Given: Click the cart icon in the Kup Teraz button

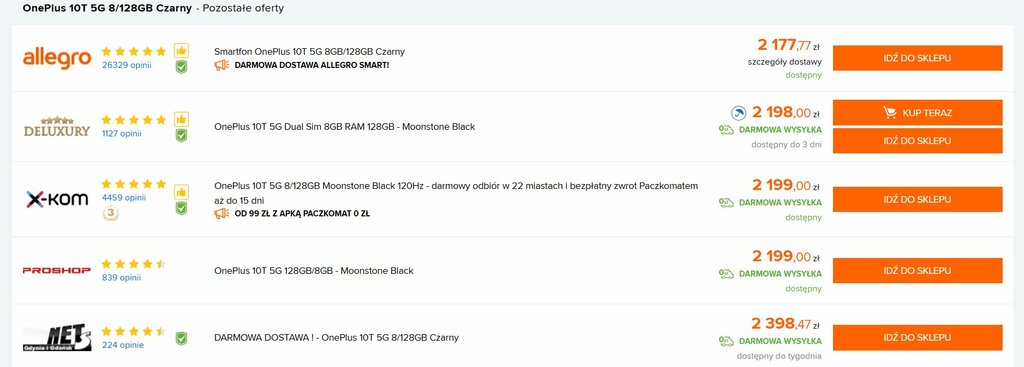Looking at the screenshot, I should pyautogui.click(x=889, y=113).
